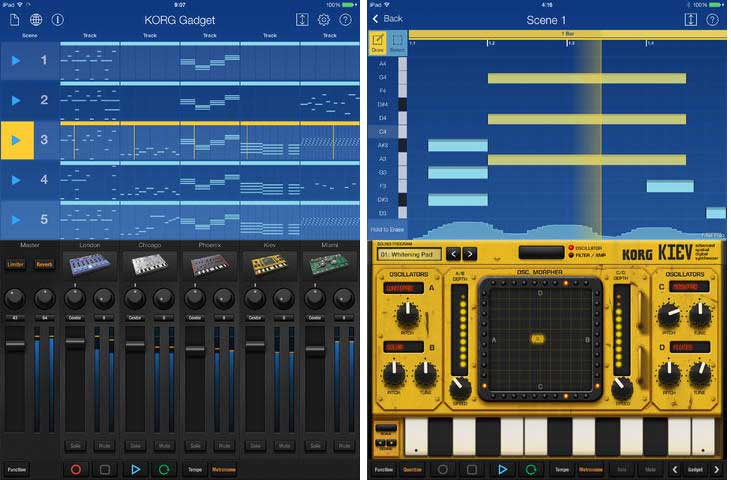Viewport: 731px width, 480px height.
Task: Mute the Miami track
Action: click(344, 446)
